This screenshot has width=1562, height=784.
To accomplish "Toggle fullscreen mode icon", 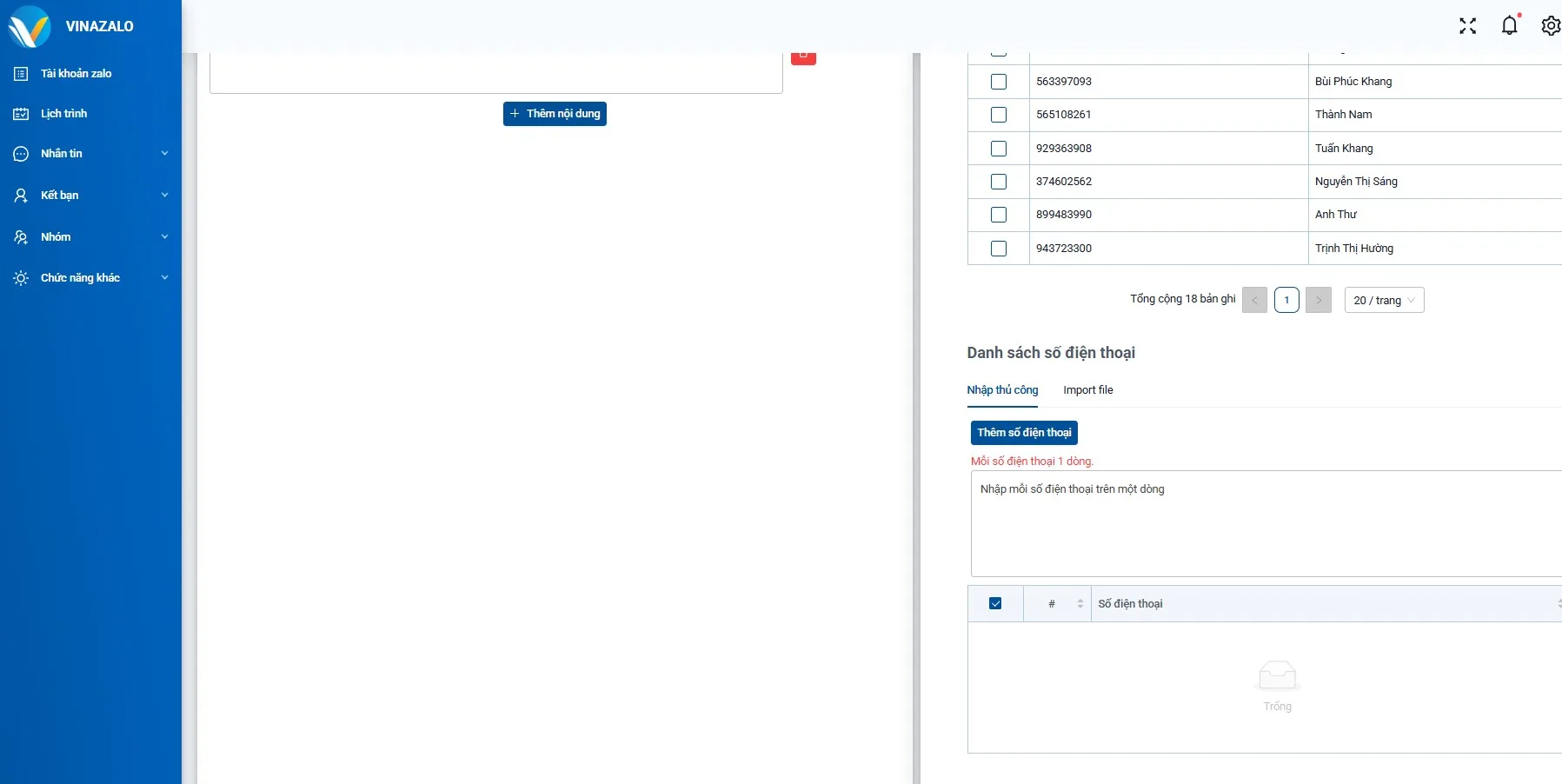I will pyautogui.click(x=1467, y=26).
